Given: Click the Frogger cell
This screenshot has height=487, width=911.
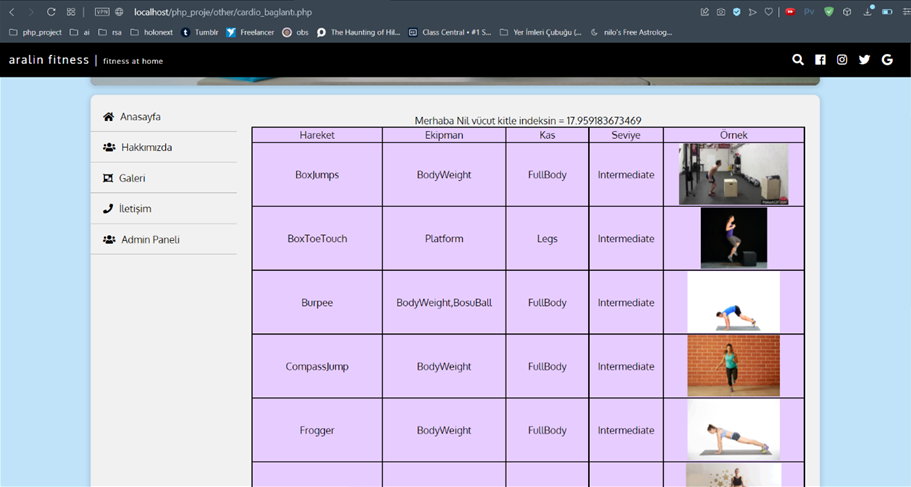Looking at the screenshot, I should [317, 430].
